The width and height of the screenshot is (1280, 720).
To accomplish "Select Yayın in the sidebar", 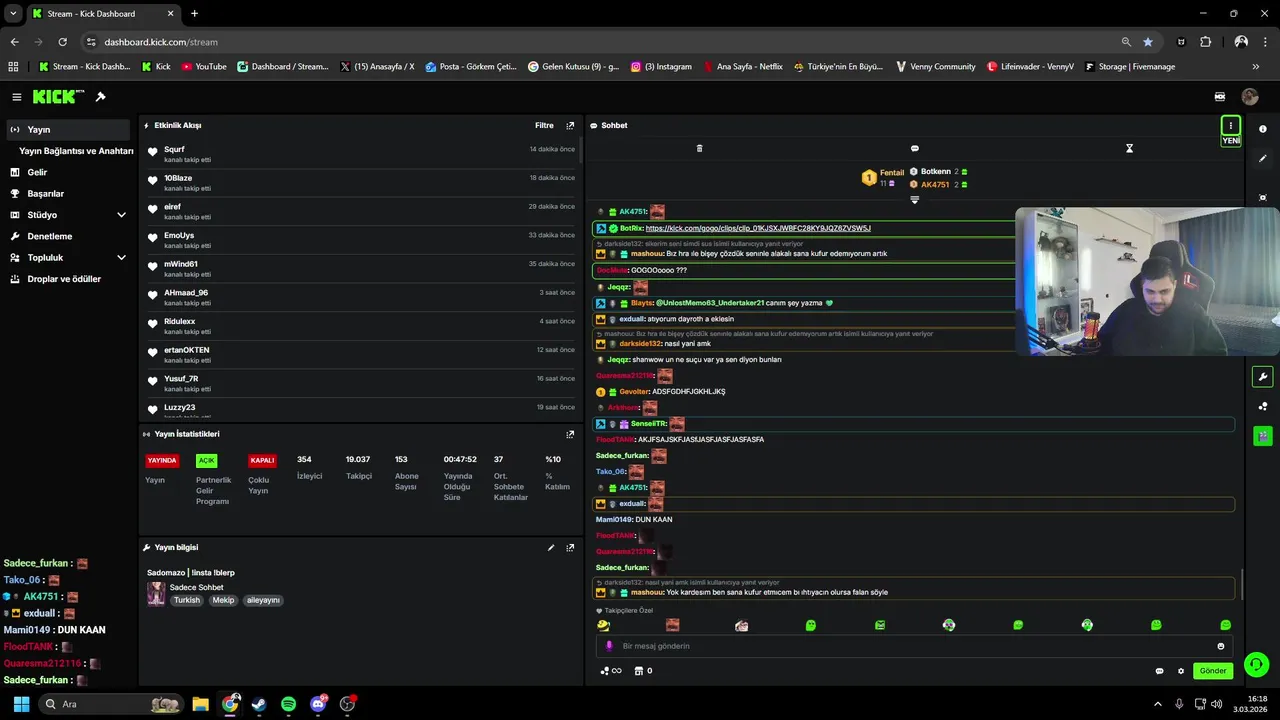I will (x=69, y=130).
